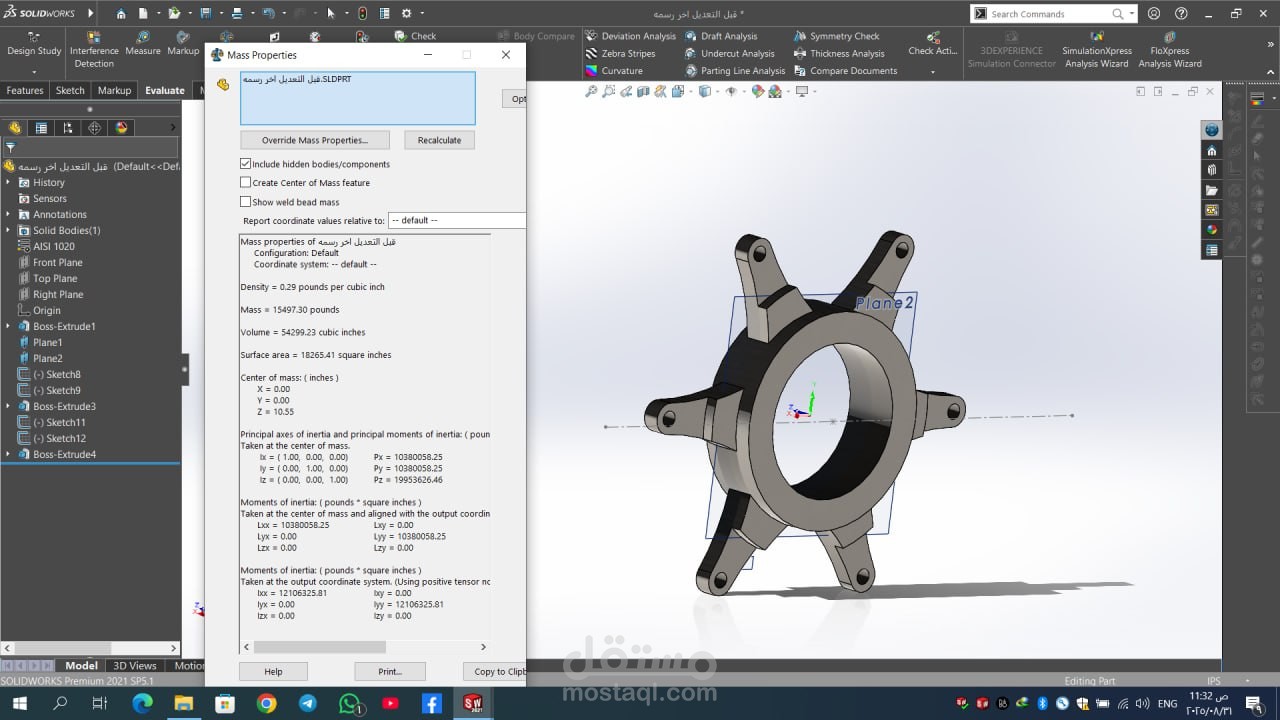
Task: Click the Draft Analysis tool
Action: point(720,36)
